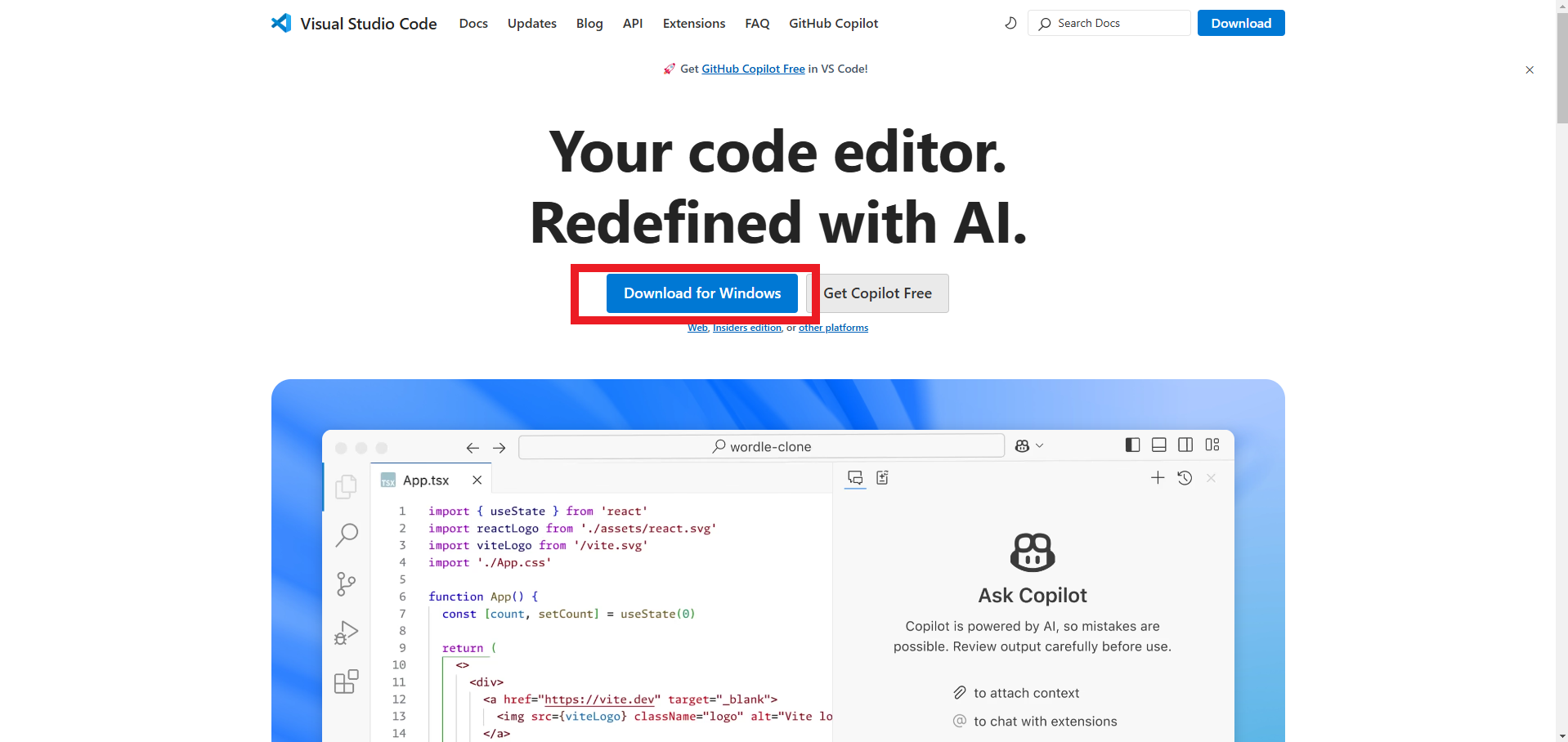Open the Copilot dropdown in the title bar
The width and height of the screenshot is (1568, 742).
(1029, 446)
